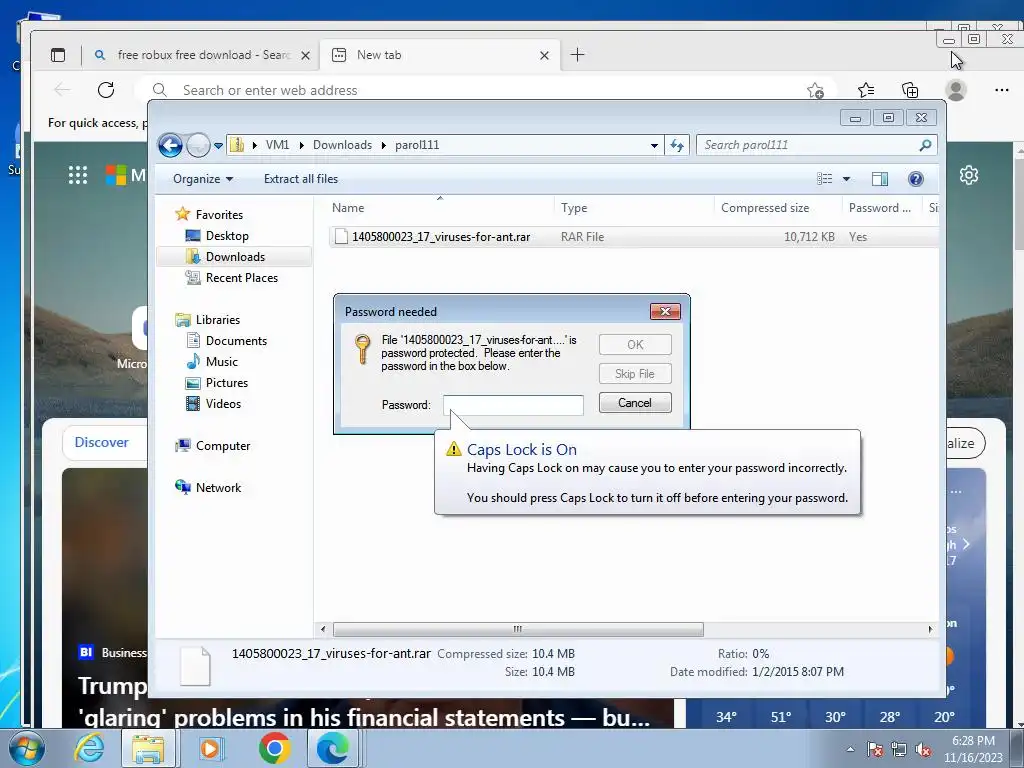Open Libraries in navigation pane
Image resolution: width=1024 pixels, height=768 pixels.
pos(217,320)
